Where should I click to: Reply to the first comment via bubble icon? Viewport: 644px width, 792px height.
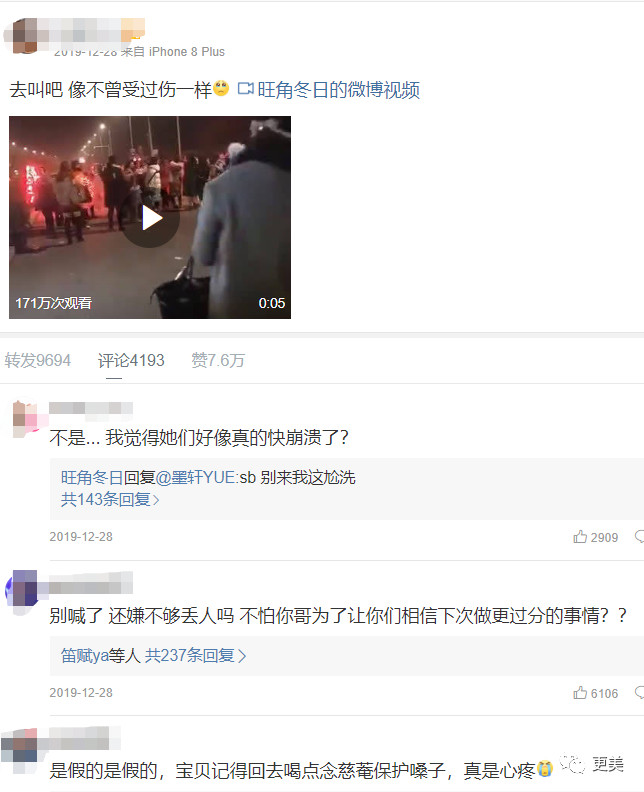[639, 536]
